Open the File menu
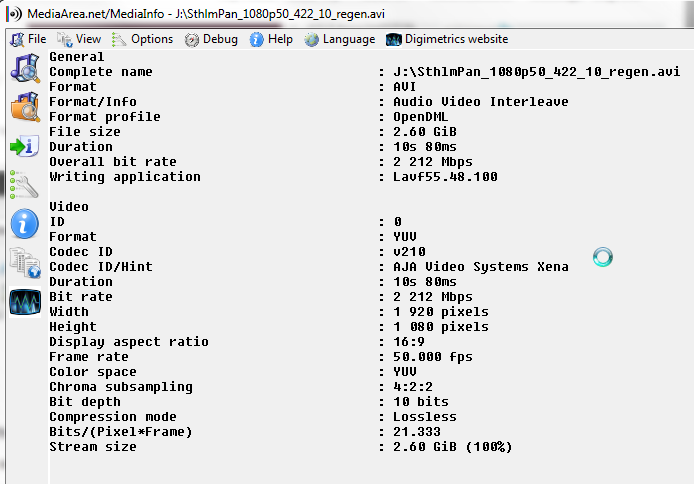 28,39
